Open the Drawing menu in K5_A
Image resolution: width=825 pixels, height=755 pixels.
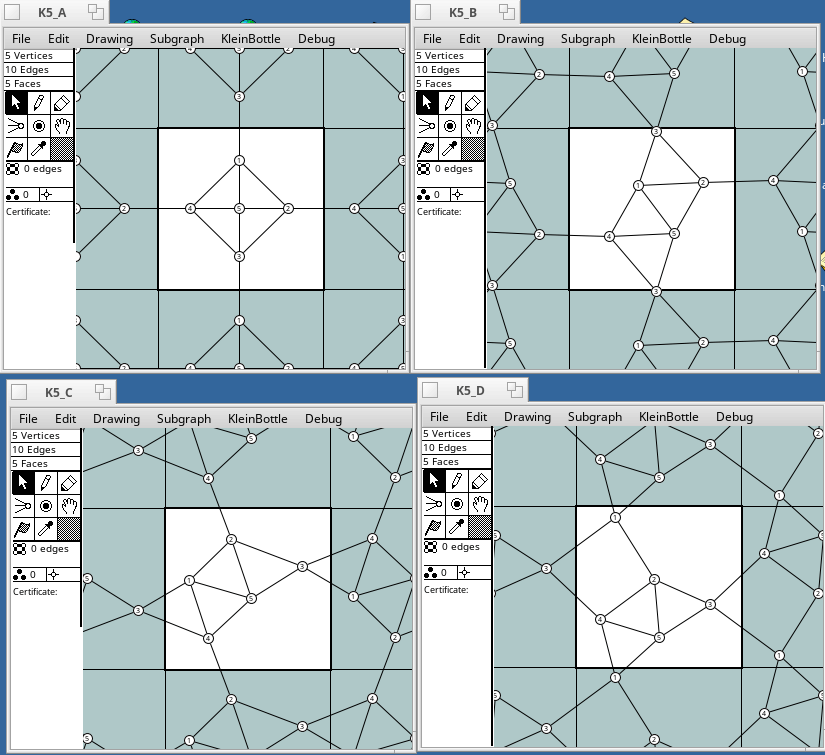pyautogui.click(x=109, y=39)
